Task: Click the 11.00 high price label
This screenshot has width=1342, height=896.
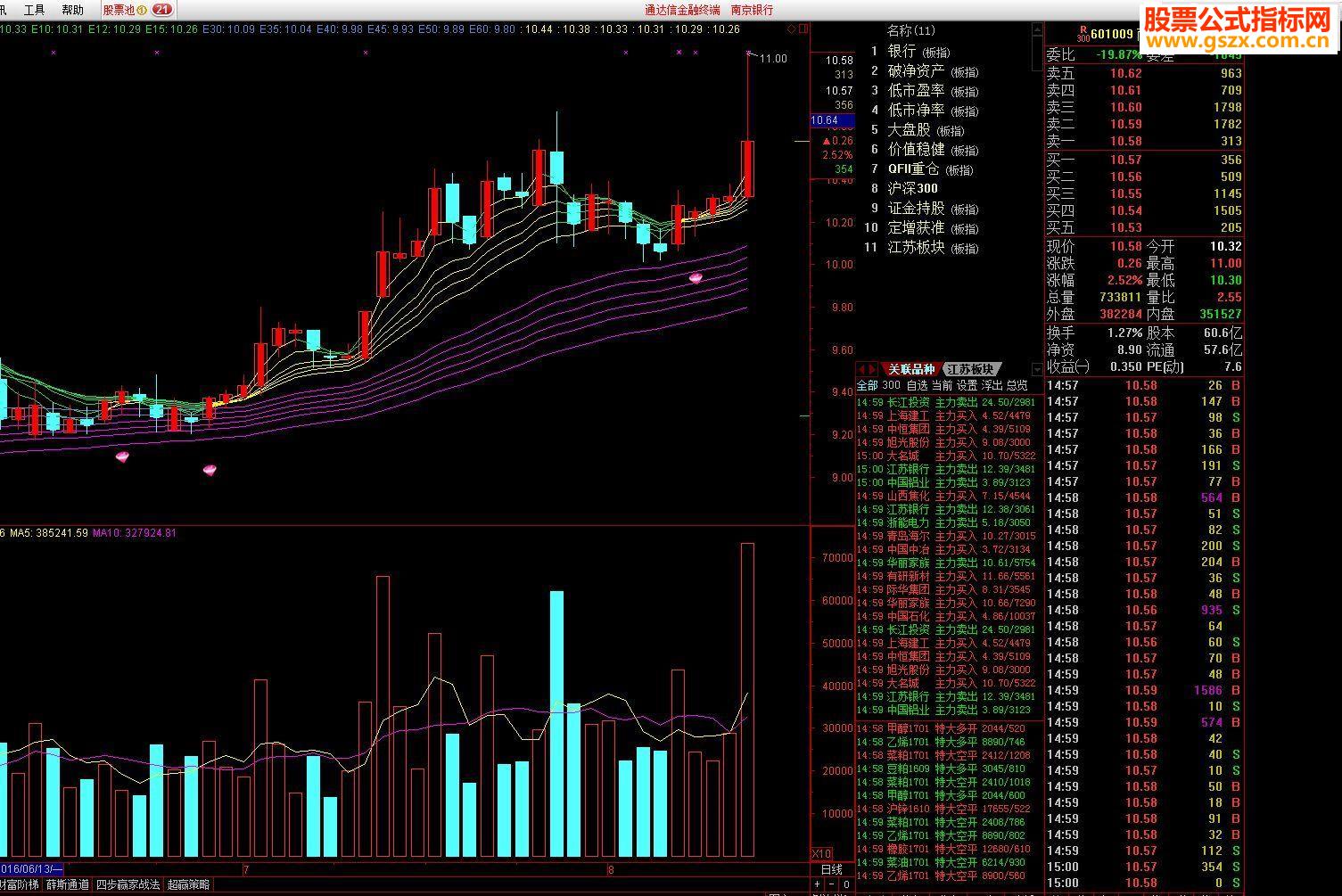Action: click(773, 59)
